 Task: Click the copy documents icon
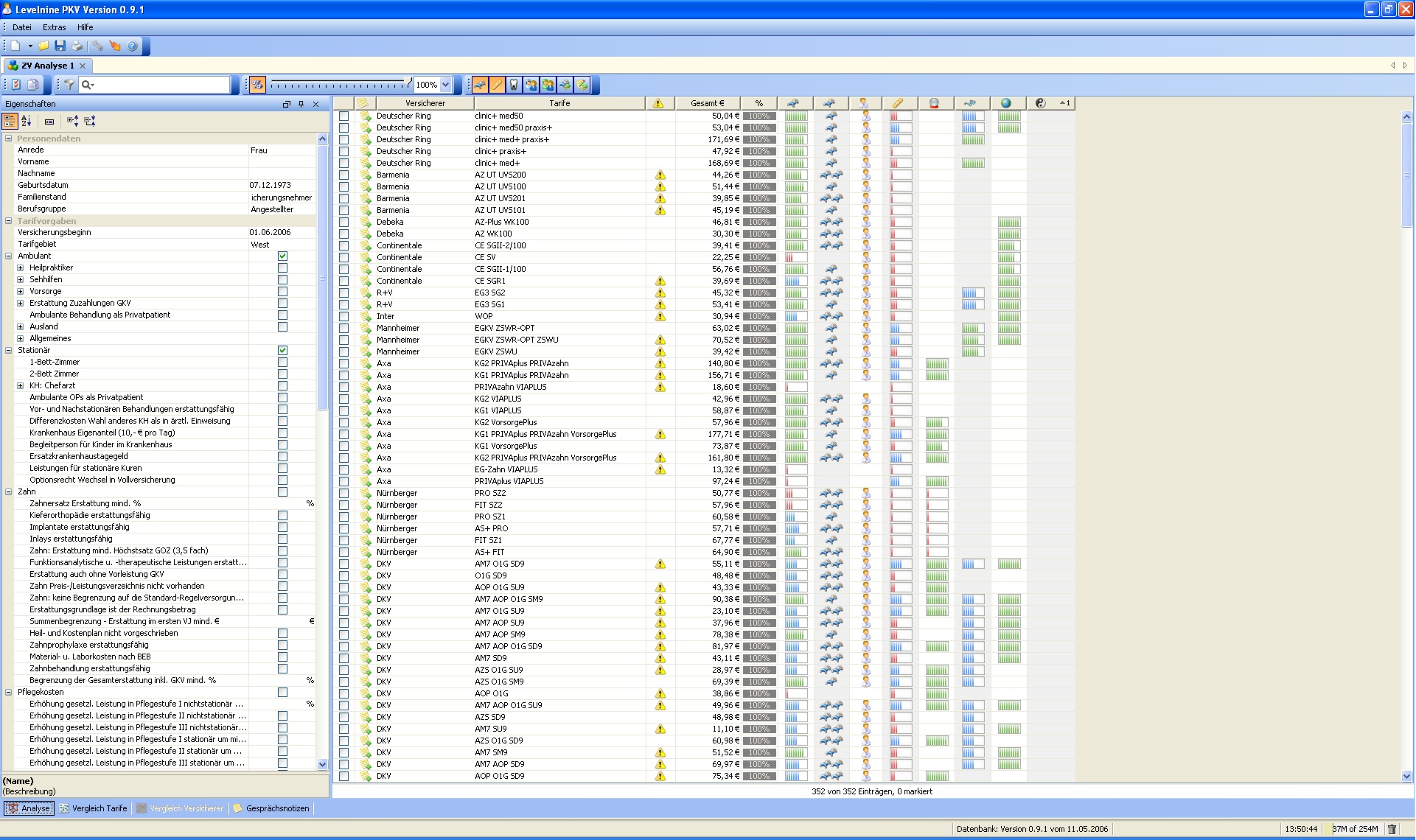click(x=32, y=85)
